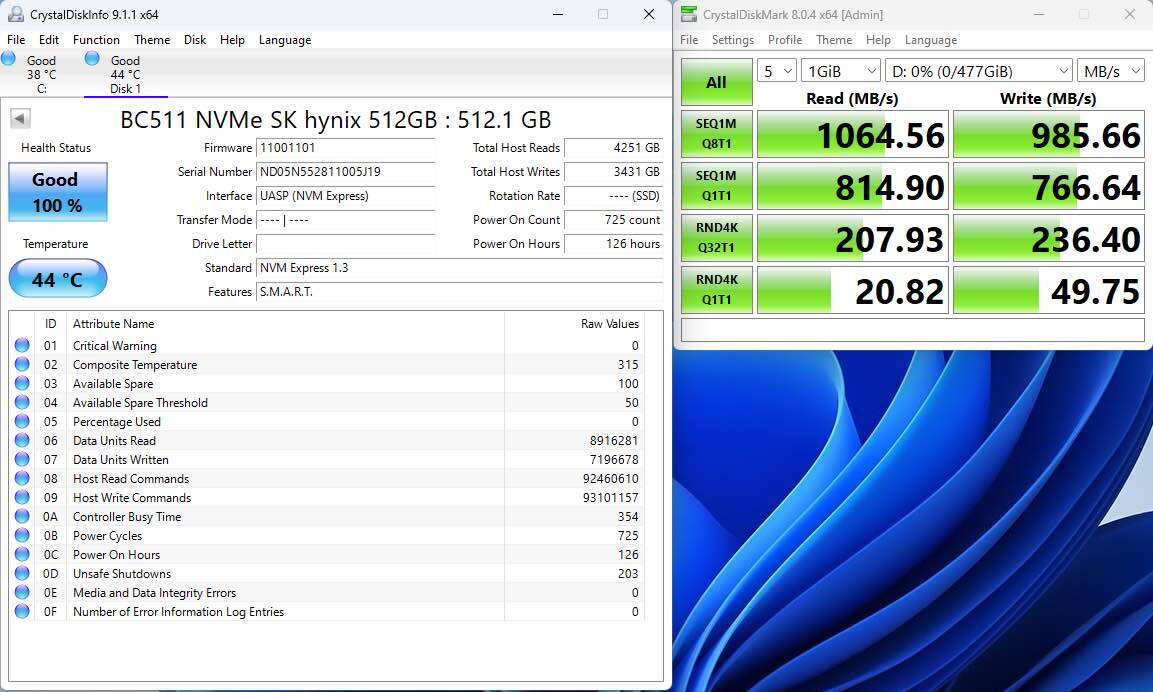Open Language menu in CrystalDiskInfo
The height and width of the screenshot is (692, 1153).
285,40
